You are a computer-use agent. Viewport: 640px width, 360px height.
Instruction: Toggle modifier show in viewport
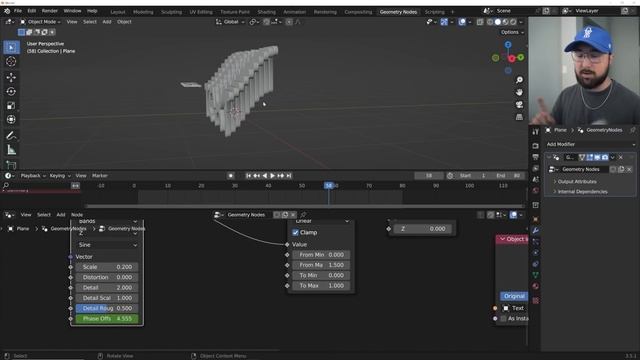pos(597,157)
